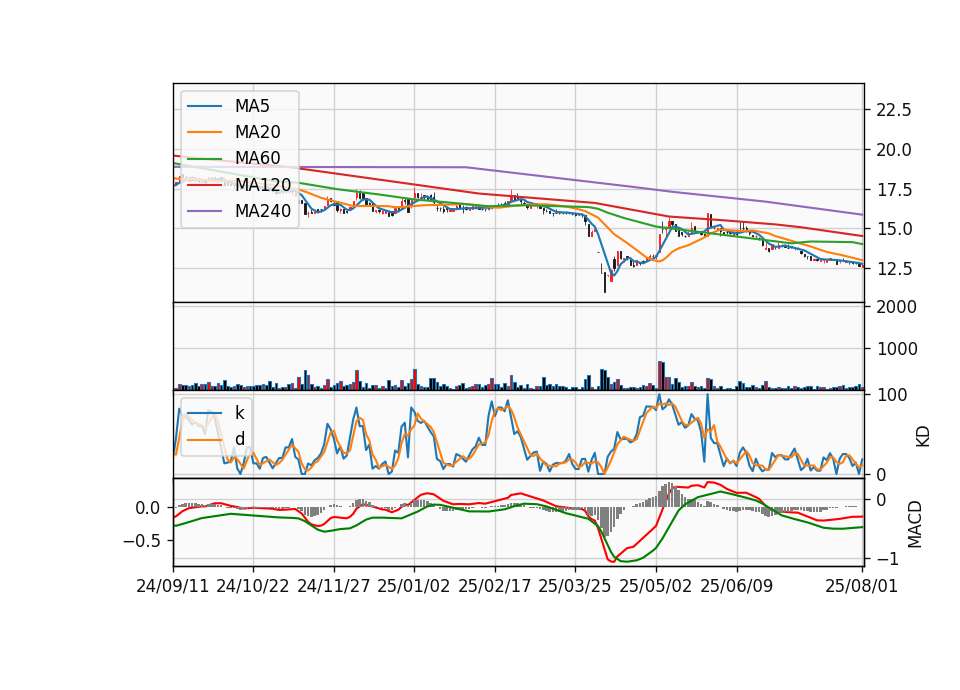The height and width of the screenshot is (690, 960).
Task: Click the MA120 legend label
Action: 263,184
